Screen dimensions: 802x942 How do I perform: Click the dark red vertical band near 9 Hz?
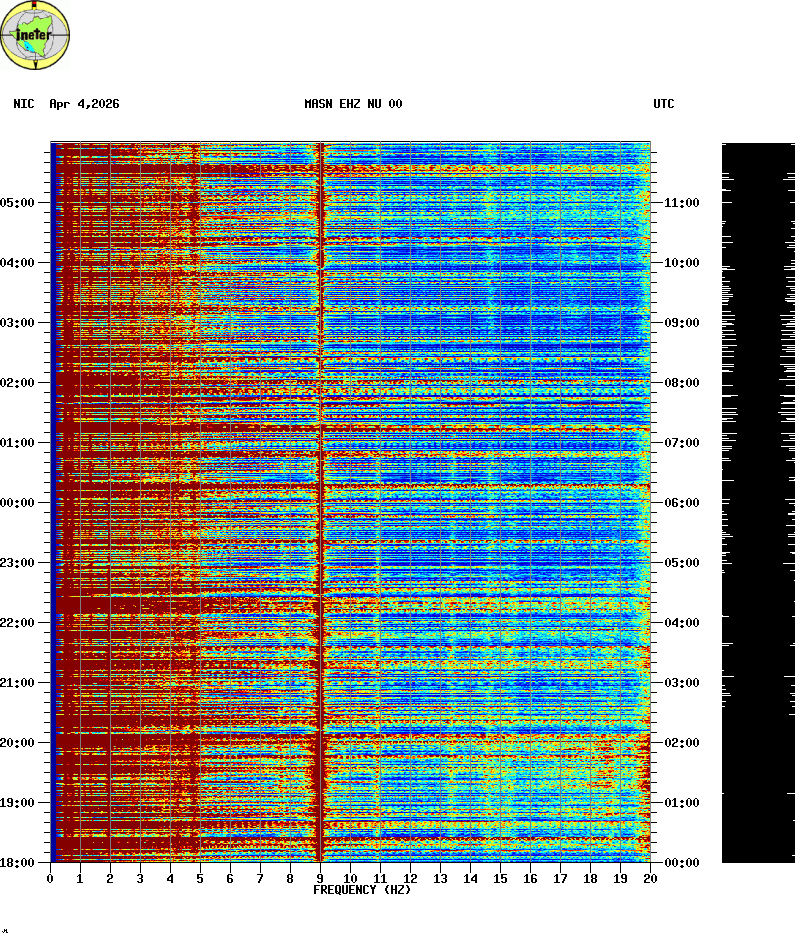point(319,500)
